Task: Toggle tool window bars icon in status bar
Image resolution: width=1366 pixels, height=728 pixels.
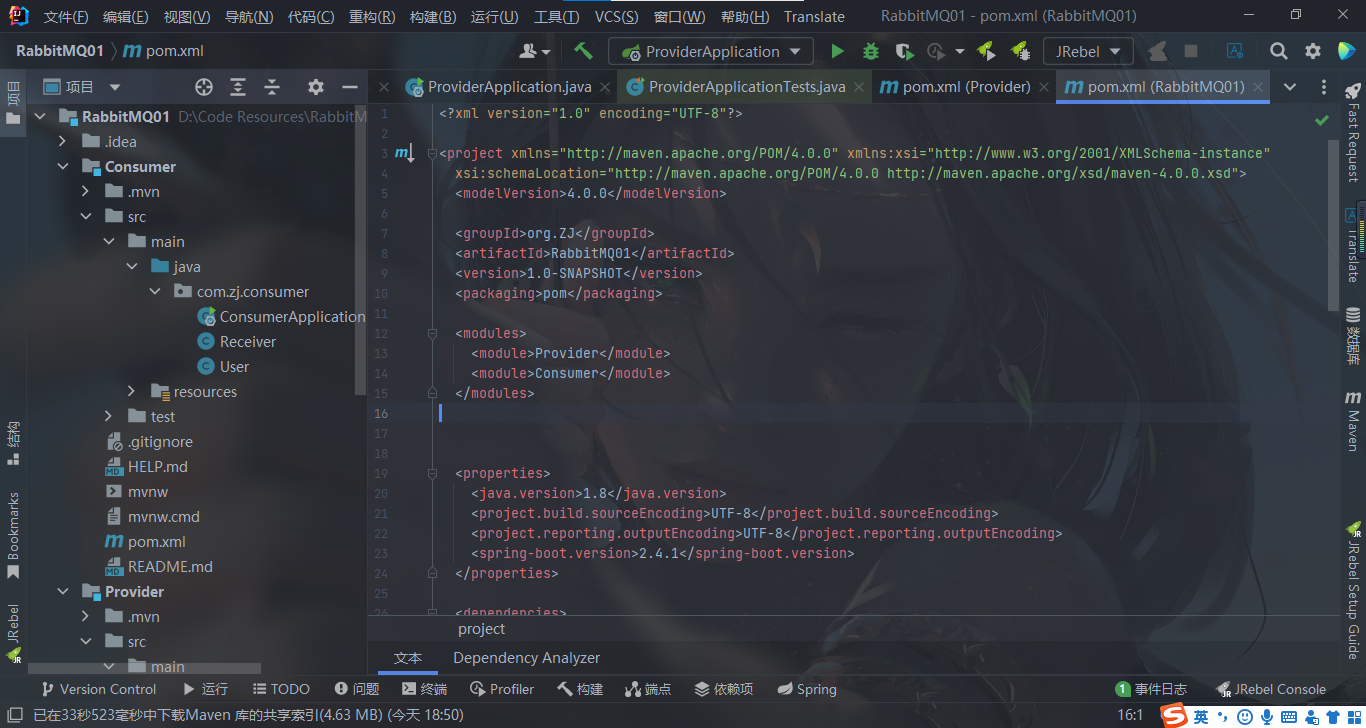Action: (15, 715)
